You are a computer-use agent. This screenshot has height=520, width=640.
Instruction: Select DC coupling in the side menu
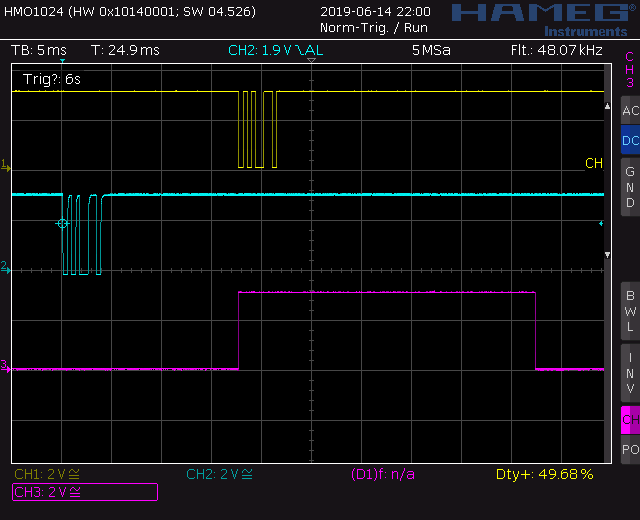pyautogui.click(x=630, y=142)
